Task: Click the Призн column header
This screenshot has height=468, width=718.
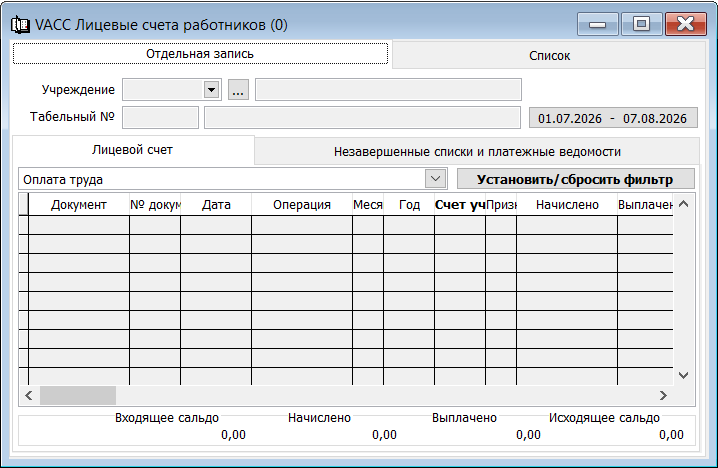Action: point(501,205)
